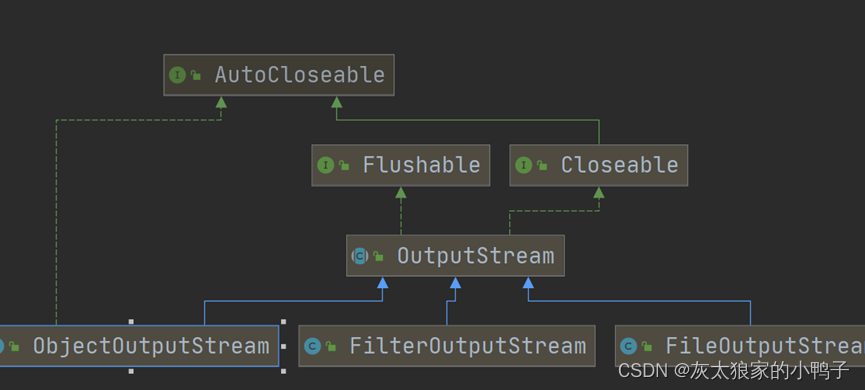The image size is (865, 390).
Task: Click the FilterOutputStream class icon
Action: pos(312,346)
